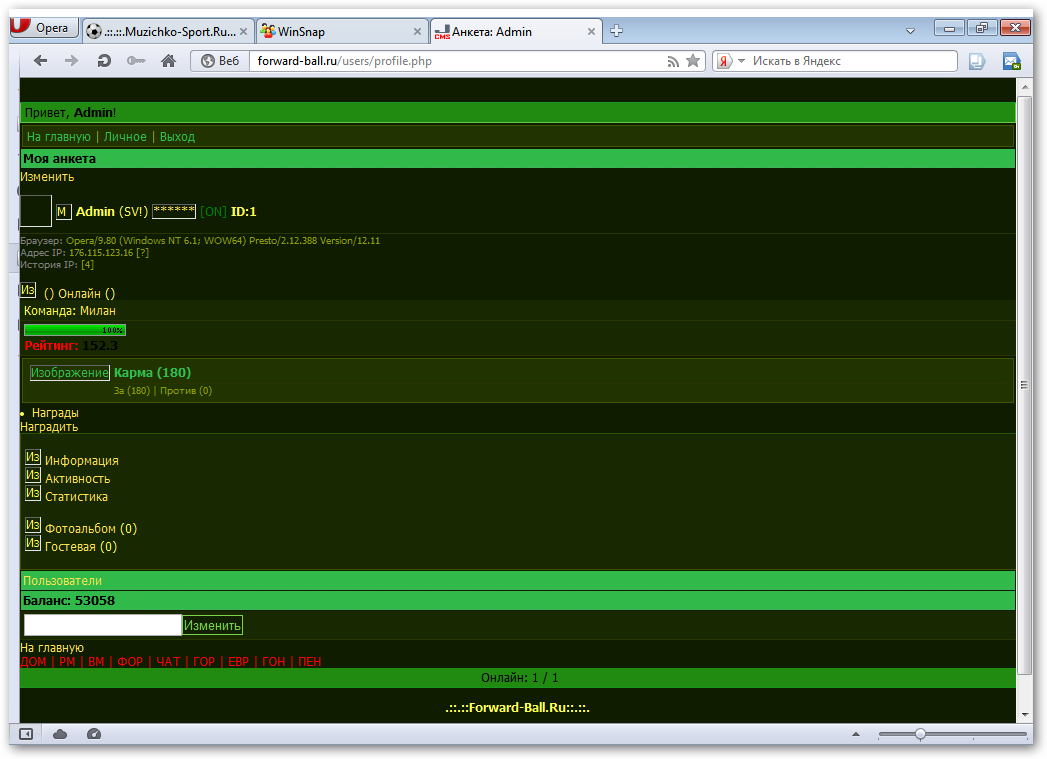Screen dimensions: 1047x759
Task: Open a new tab with plus button
Action: [617, 31]
